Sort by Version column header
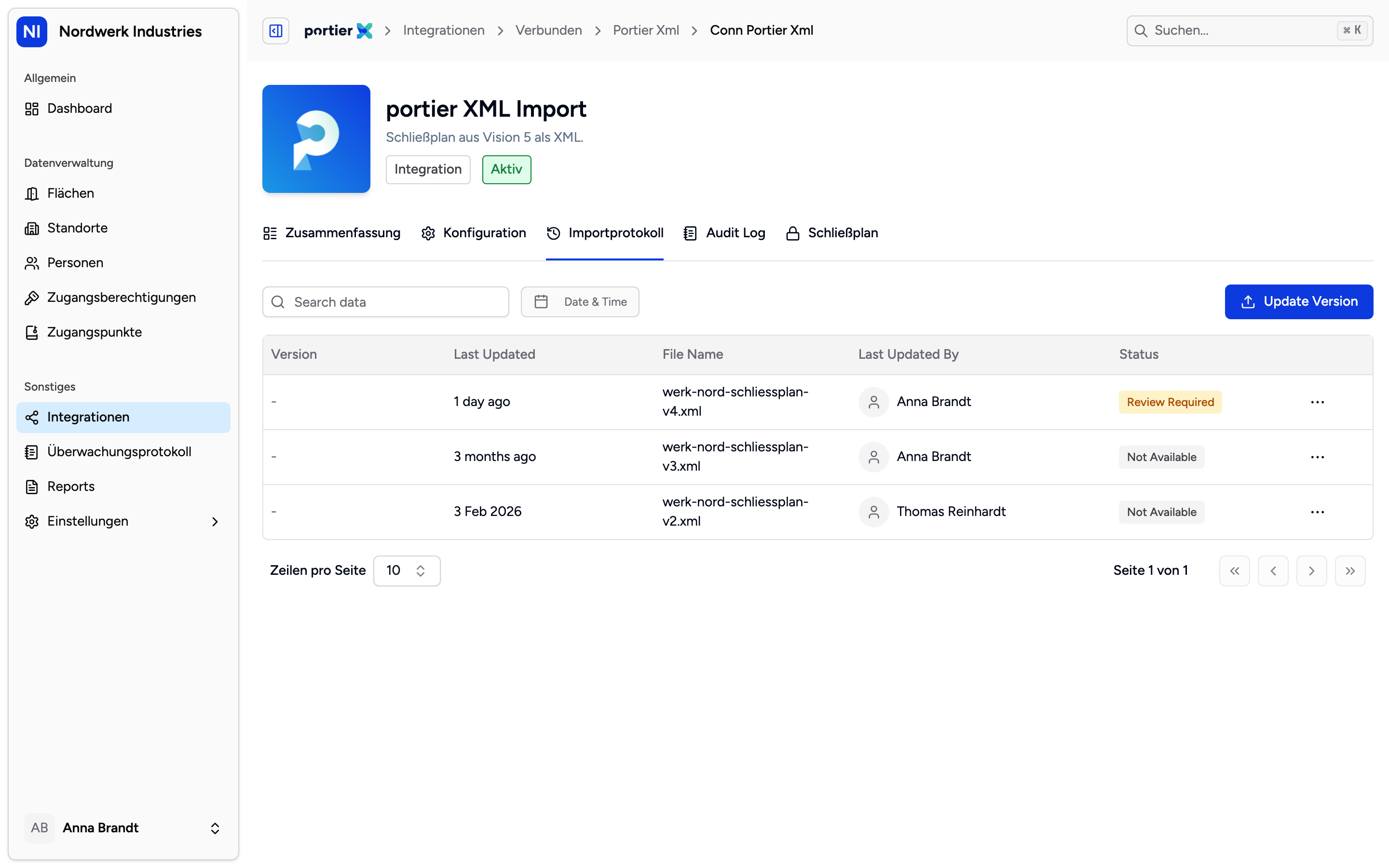The width and height of the screenshot is (1389, 868). tap(294, 354)
